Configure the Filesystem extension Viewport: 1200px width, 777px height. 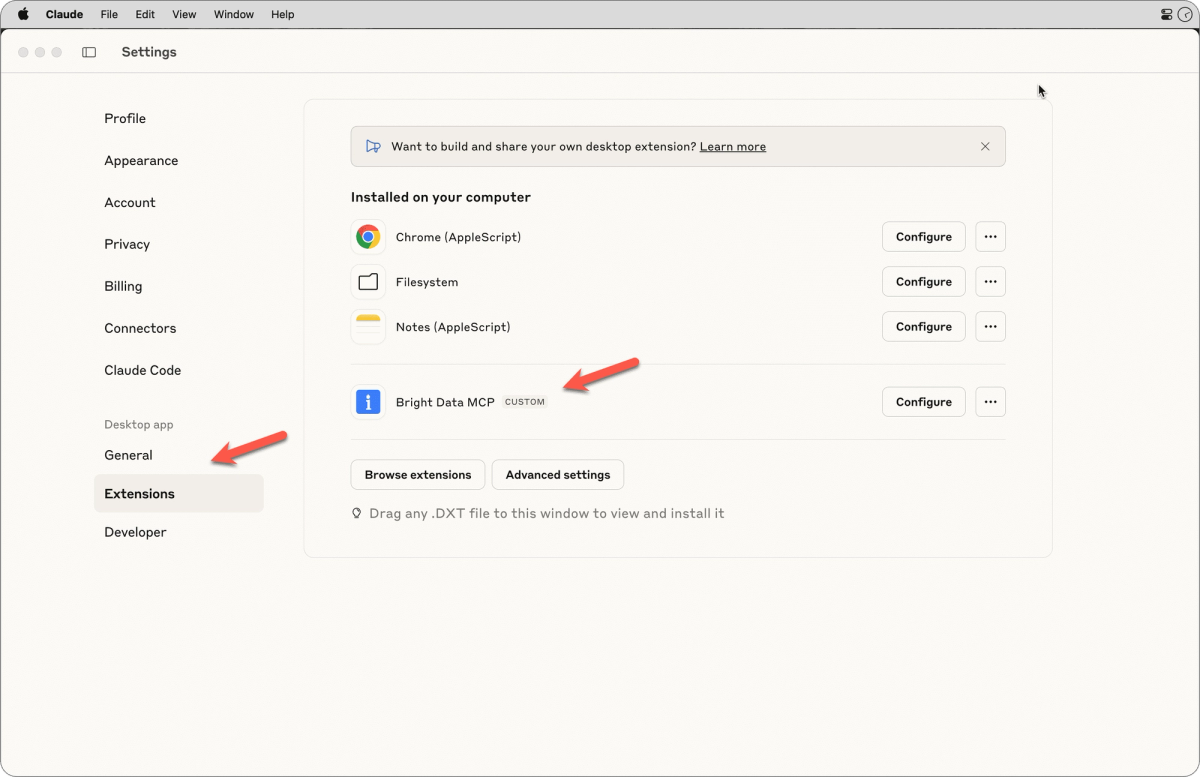tap(924, 282)
